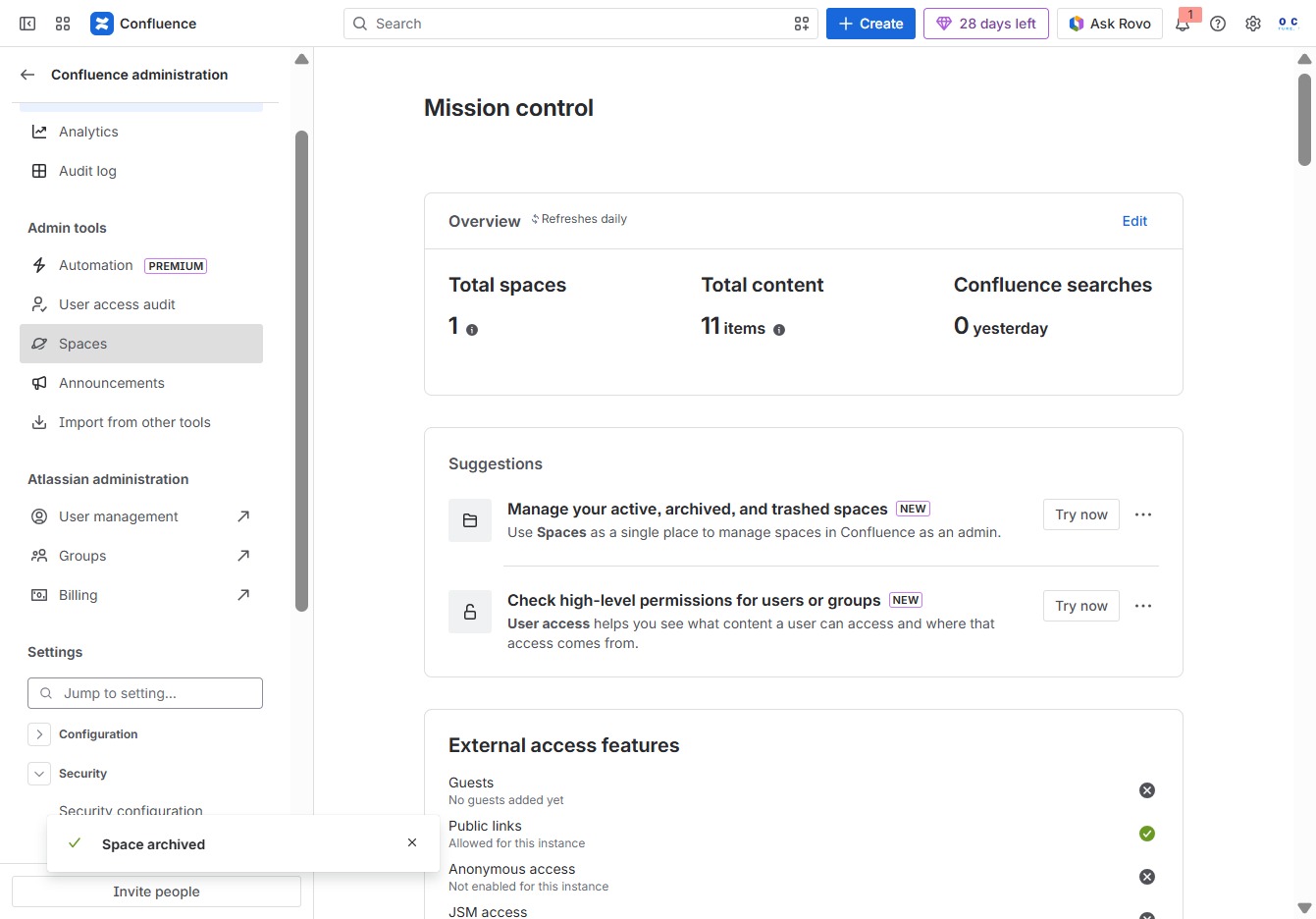Open the notifications bell

click(x=1183, y=24)
